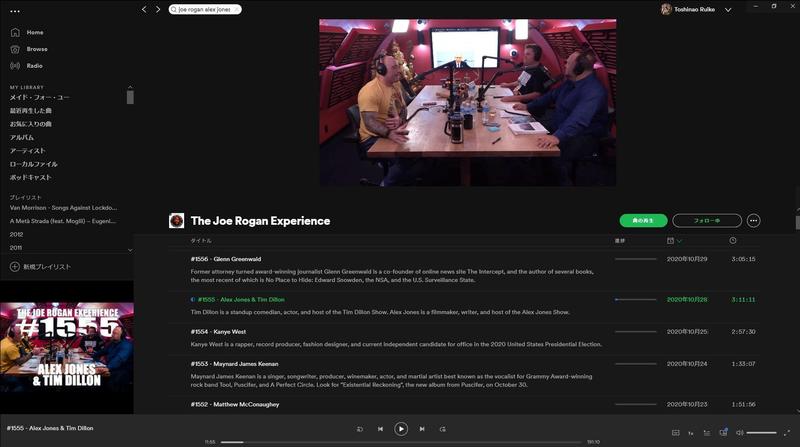Click now-playing title '#1555 - Alex Jones & Tim Dillon'

[50, 428]
